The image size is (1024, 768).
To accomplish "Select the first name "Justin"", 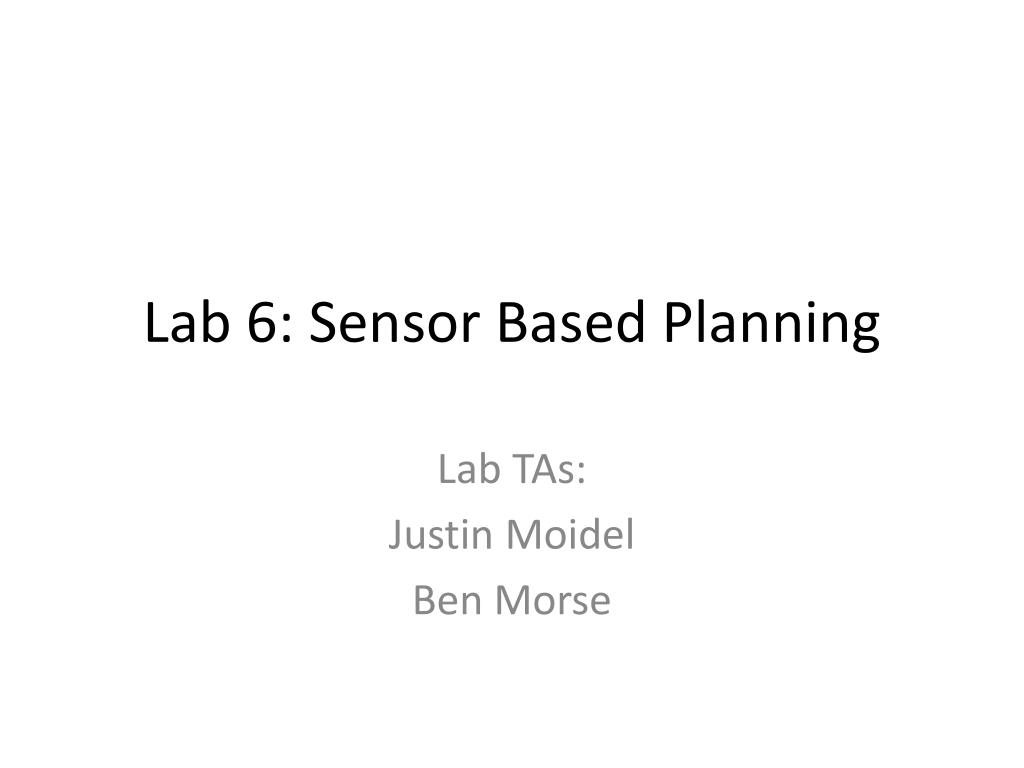I will (440, 536).
